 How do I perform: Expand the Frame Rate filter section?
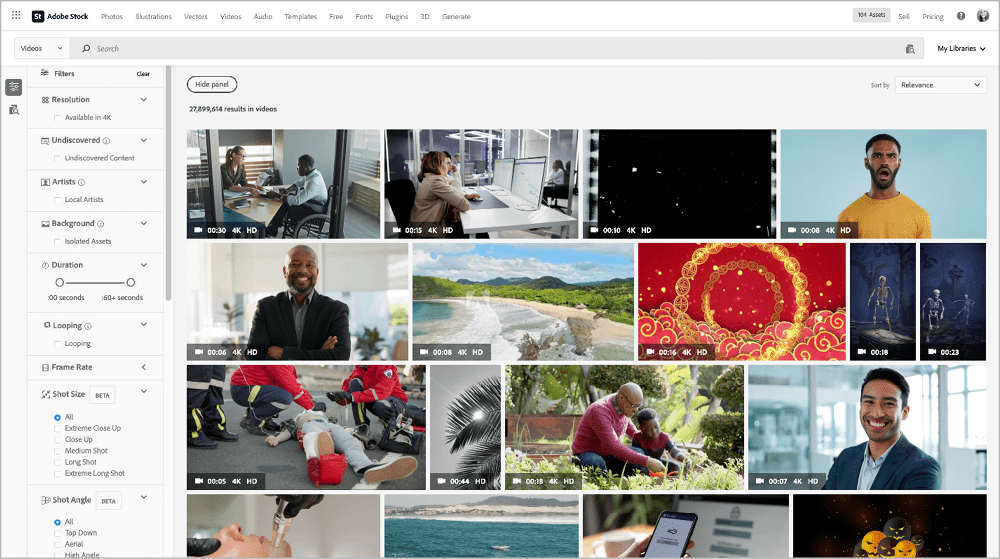pos(143,368)
